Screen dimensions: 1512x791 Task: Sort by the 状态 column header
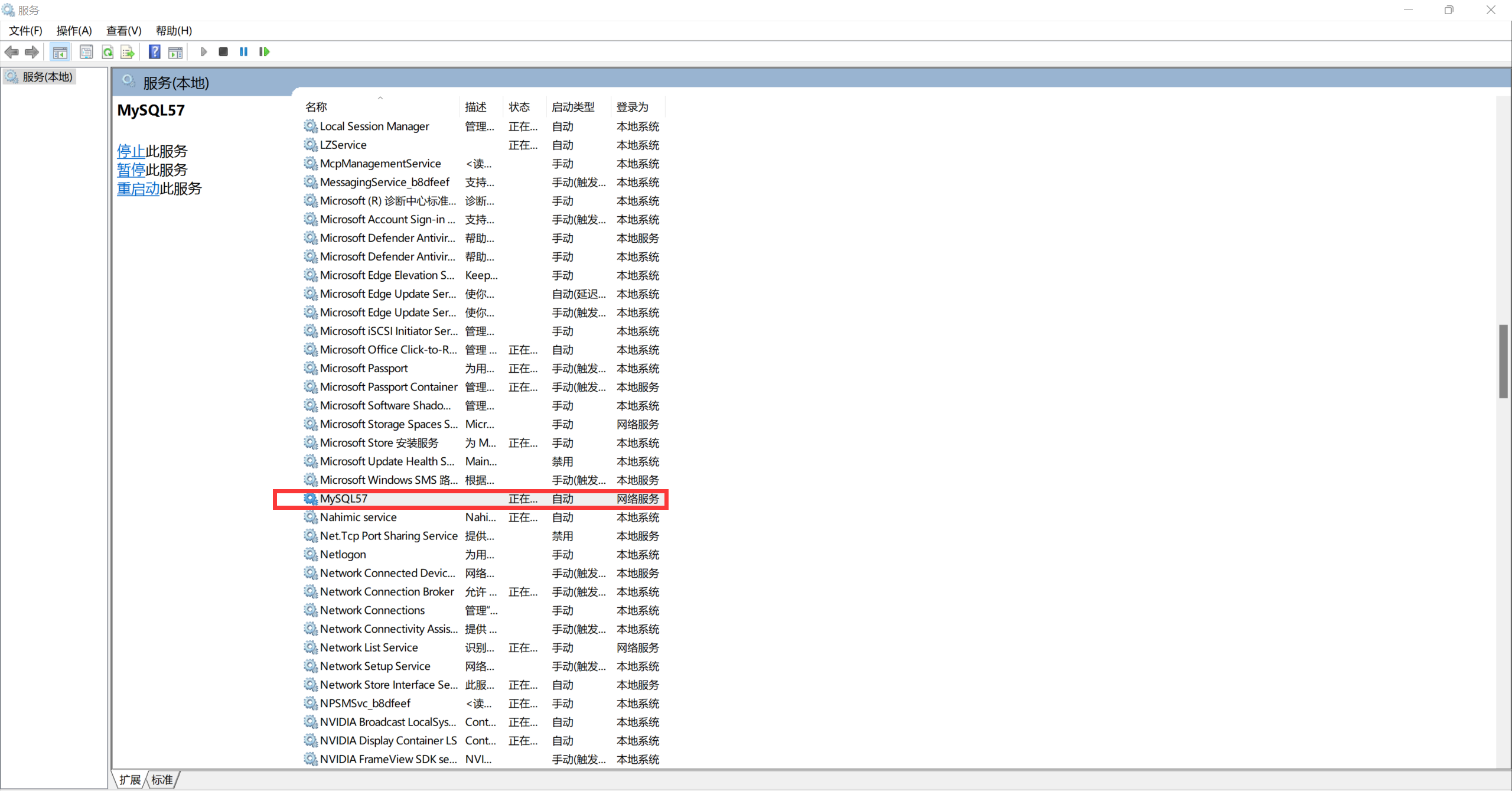[524, 107]
